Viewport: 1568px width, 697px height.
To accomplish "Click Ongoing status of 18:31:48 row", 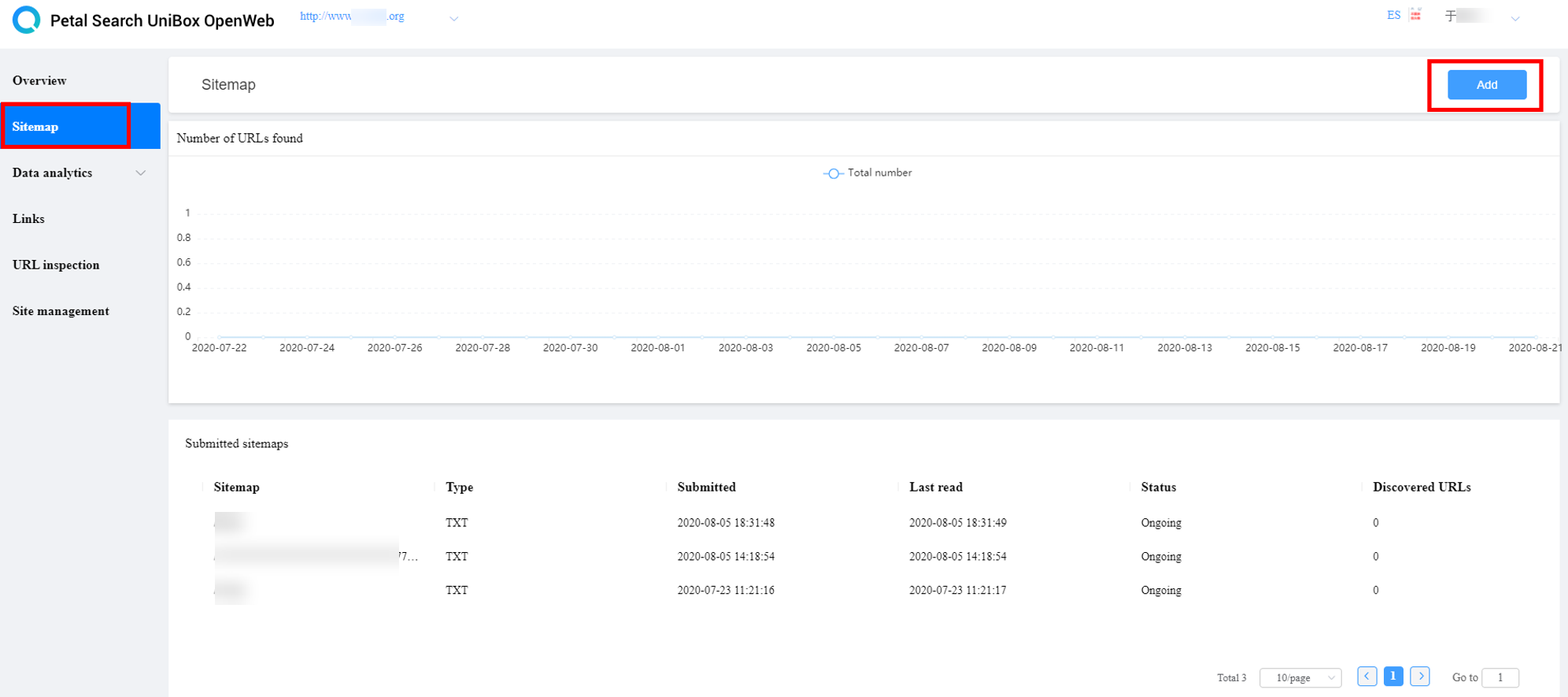I will coord(1161,523).
